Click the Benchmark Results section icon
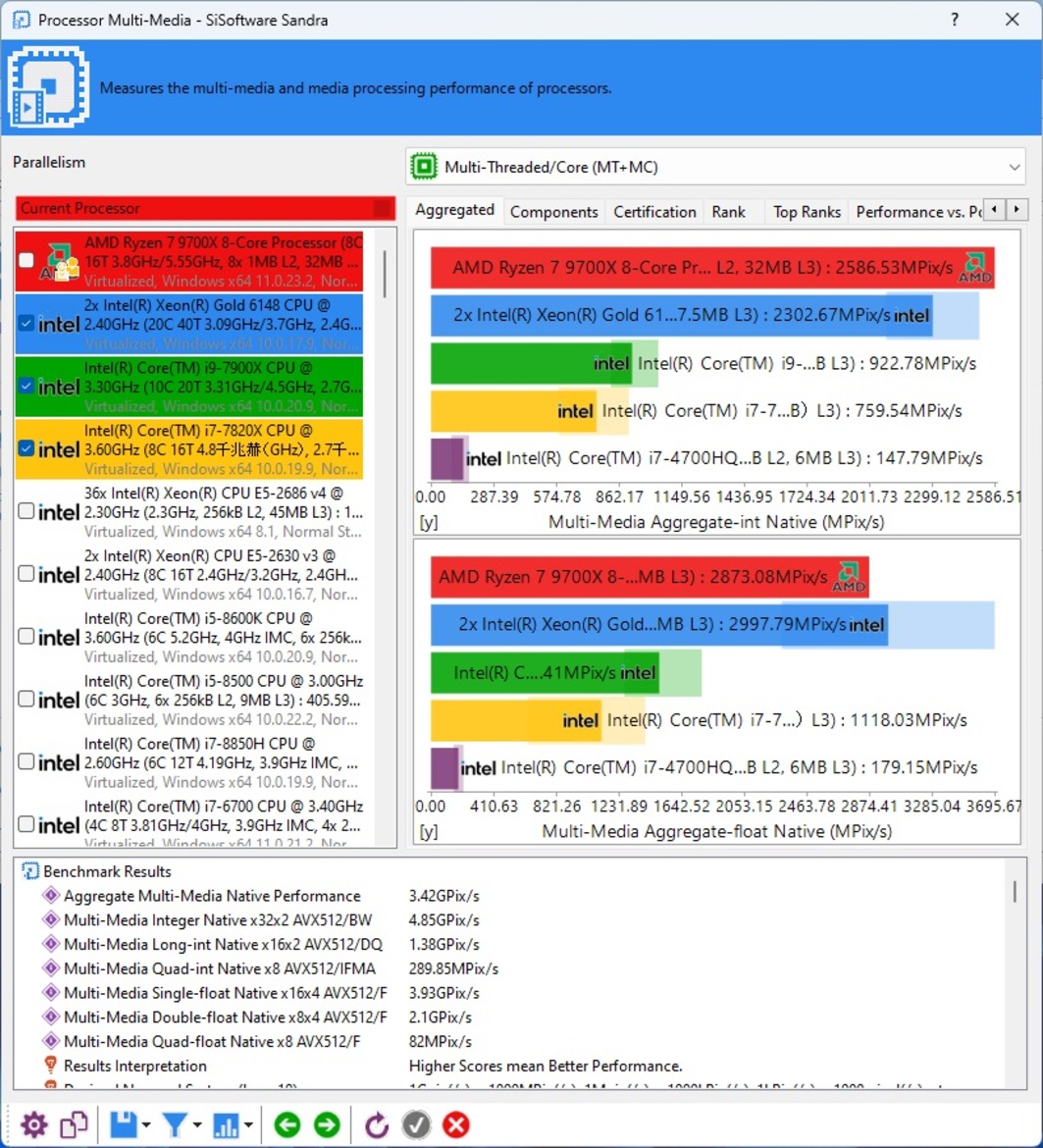The height and width of the screenshot is (1148, 1043). pos(30,871)
